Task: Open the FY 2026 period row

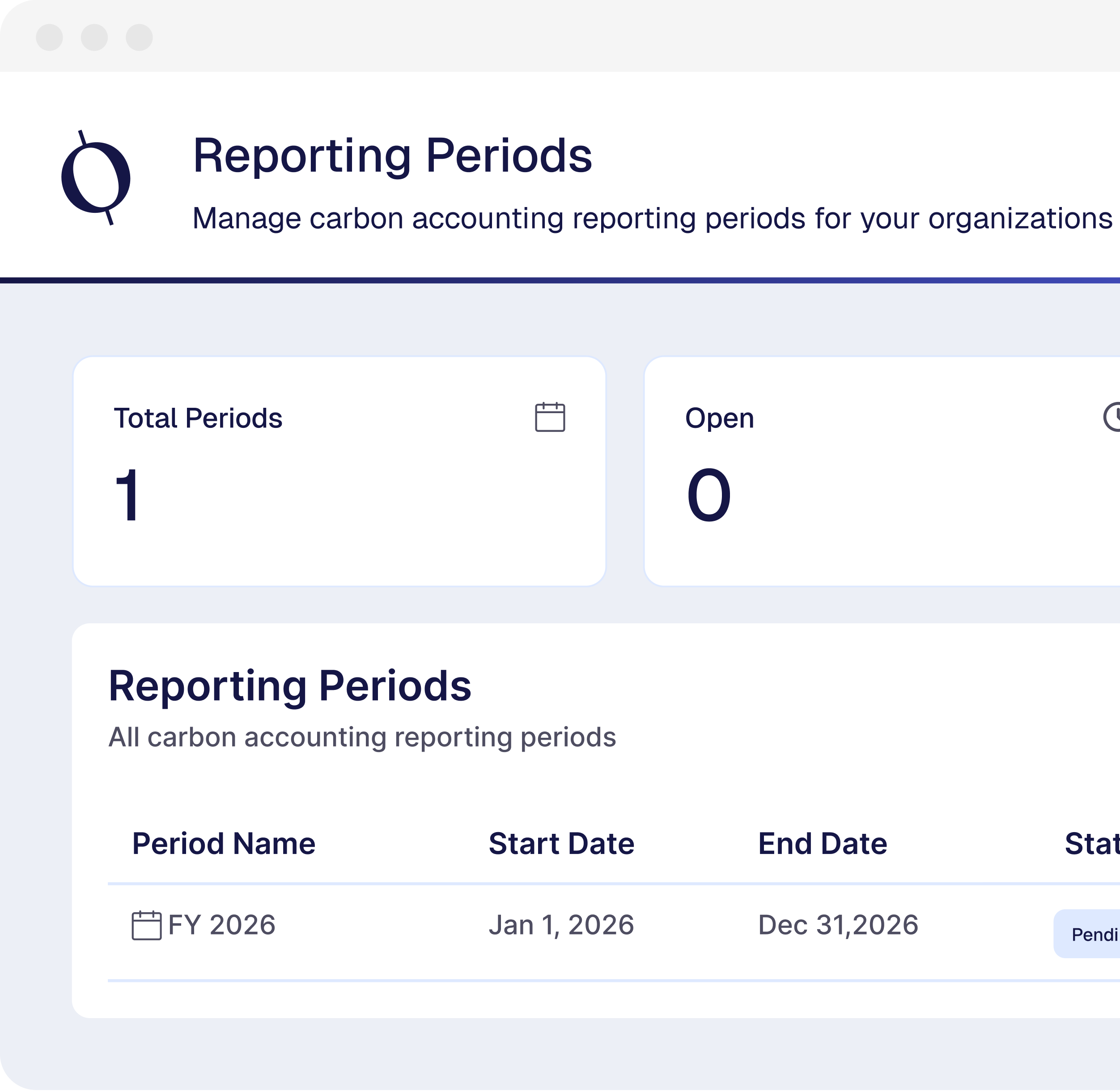Action: (x=222, y=926)
